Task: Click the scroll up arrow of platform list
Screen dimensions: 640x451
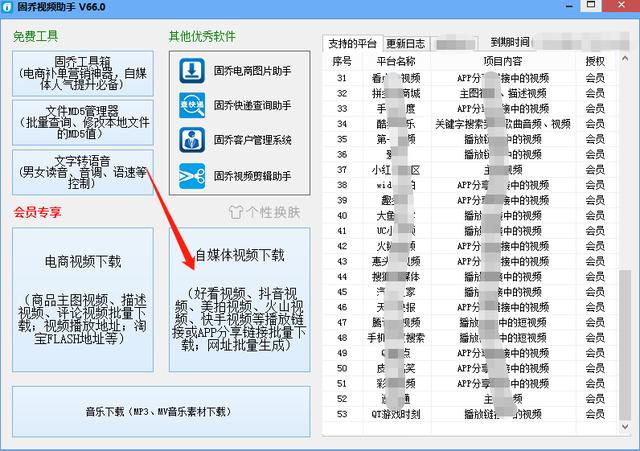Action: 625,59
